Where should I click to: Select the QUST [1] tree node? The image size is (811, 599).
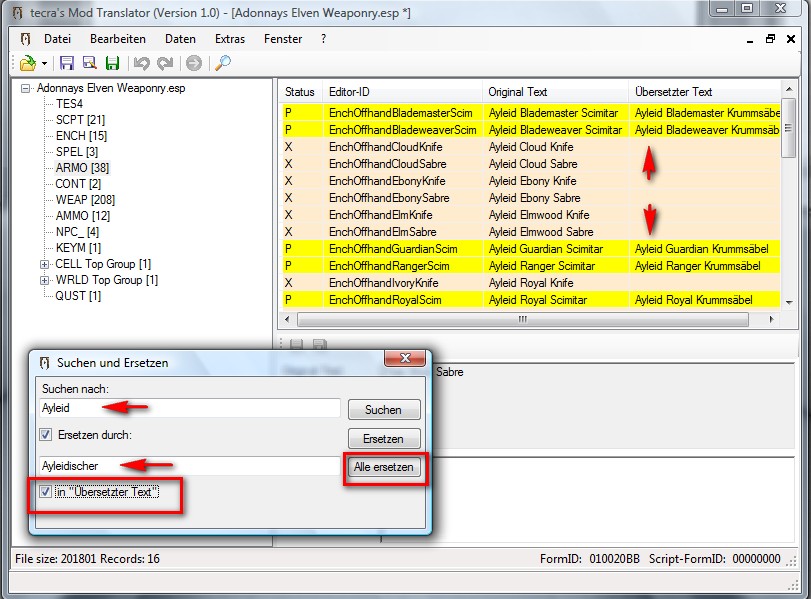pyautogui.click(x=78, y=296)
